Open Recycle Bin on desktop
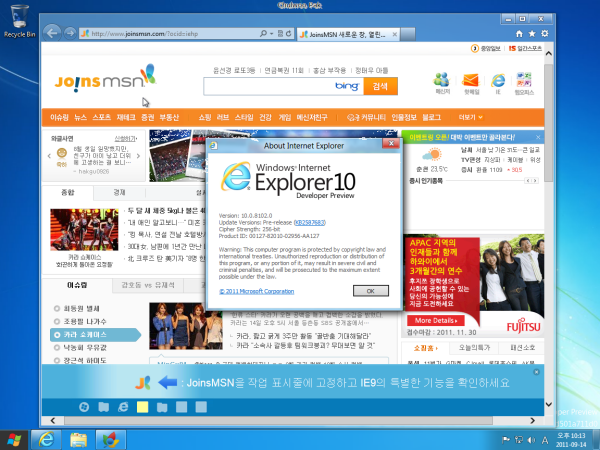Screen dimensions: 600x450 coord(20,21)
